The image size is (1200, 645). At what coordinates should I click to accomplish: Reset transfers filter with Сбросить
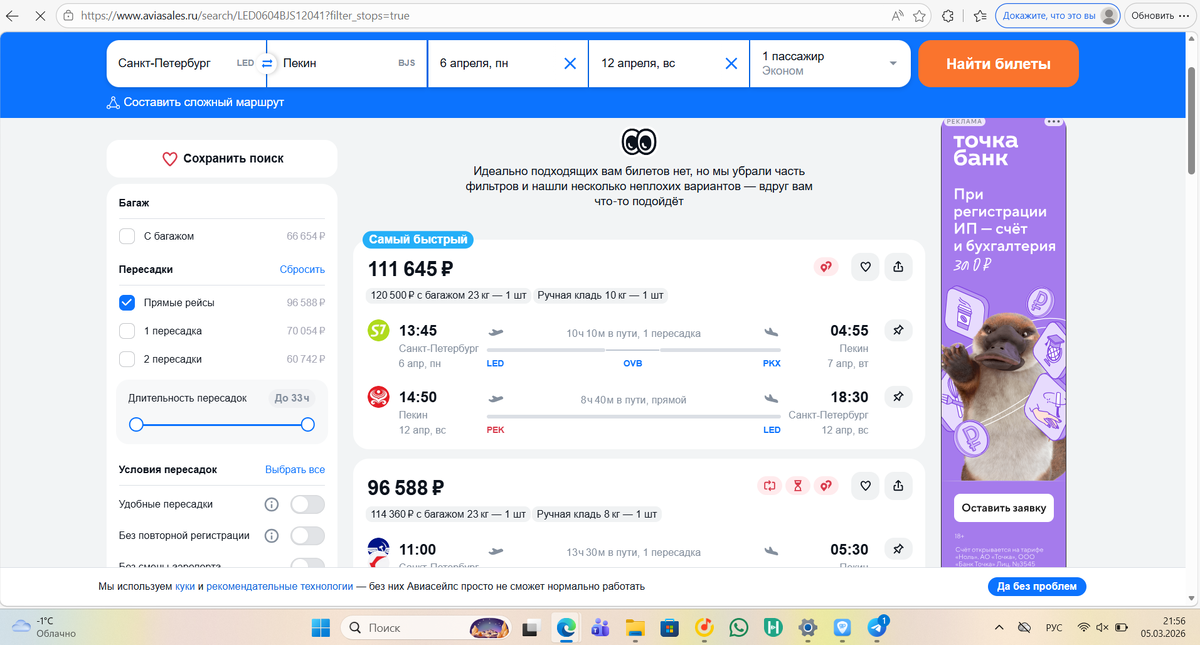(302, 270)
